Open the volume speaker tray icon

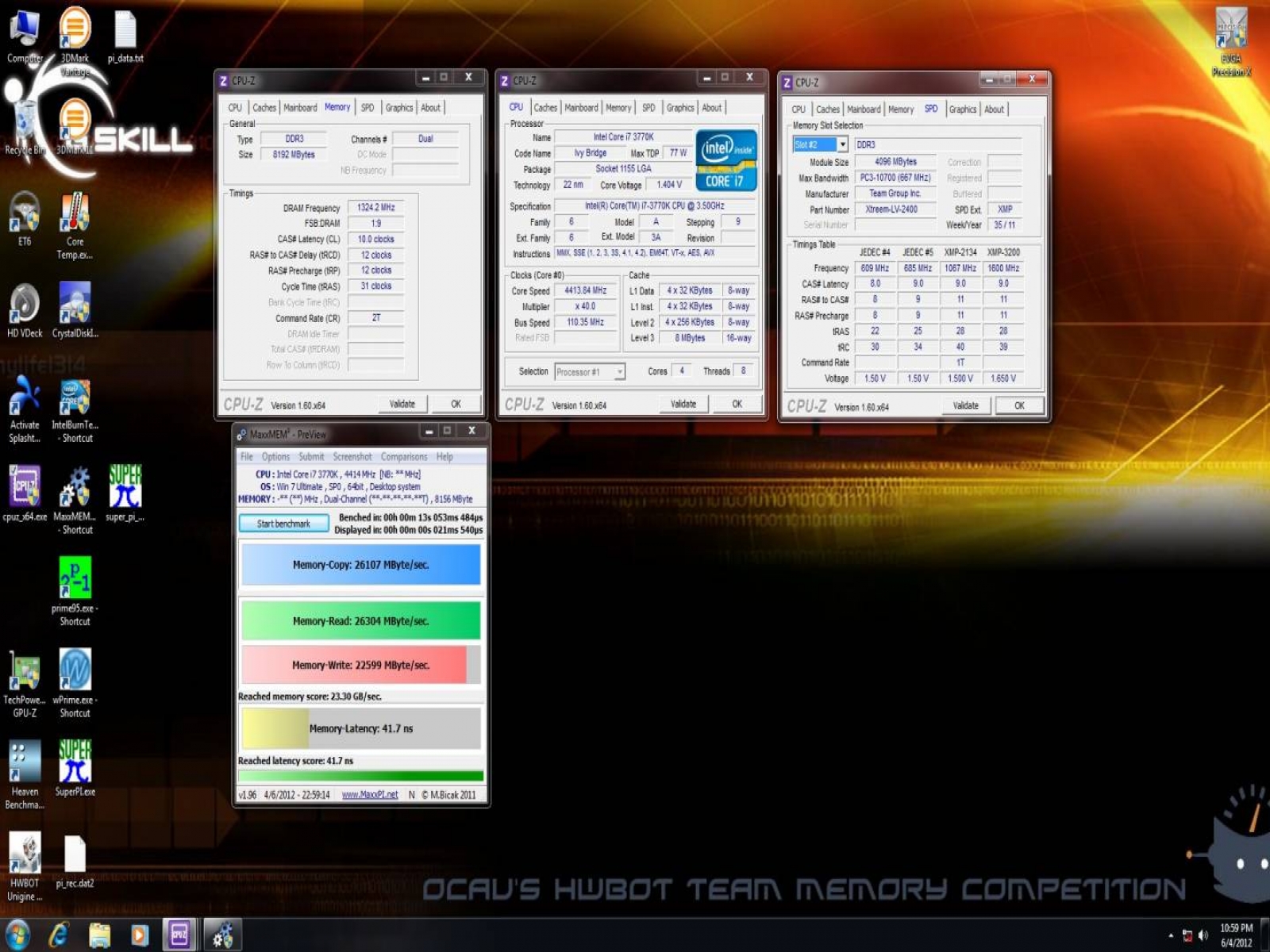click(x=1203, y=935)
